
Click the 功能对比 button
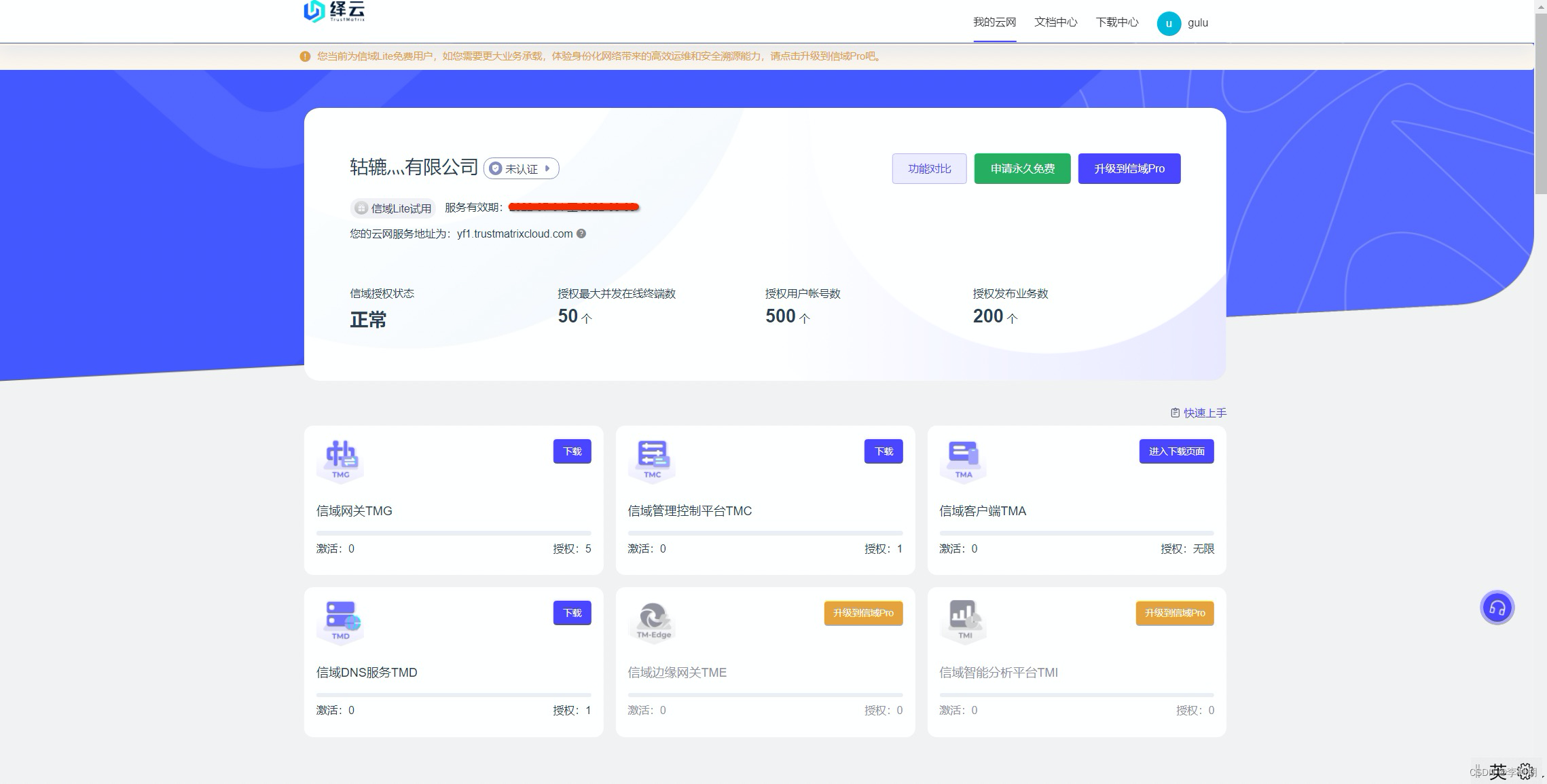929,168
